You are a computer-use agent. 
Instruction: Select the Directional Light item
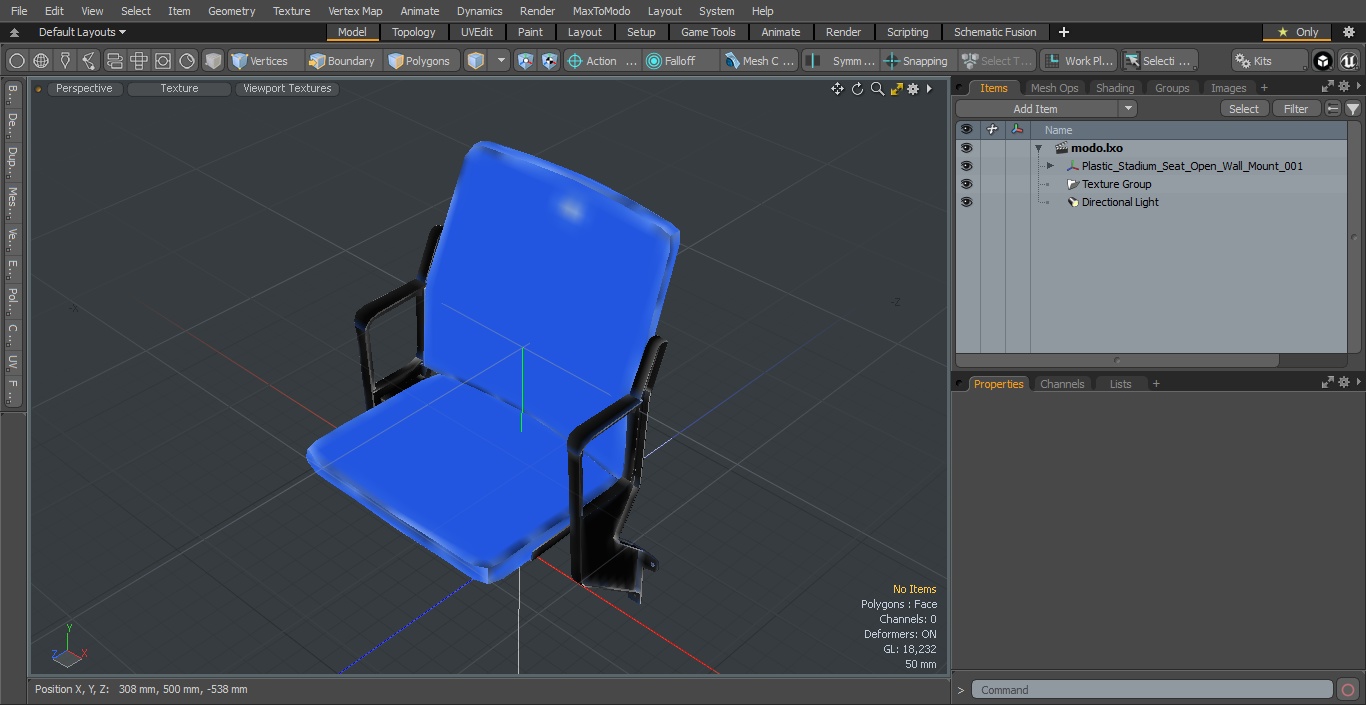[1120, 202]
